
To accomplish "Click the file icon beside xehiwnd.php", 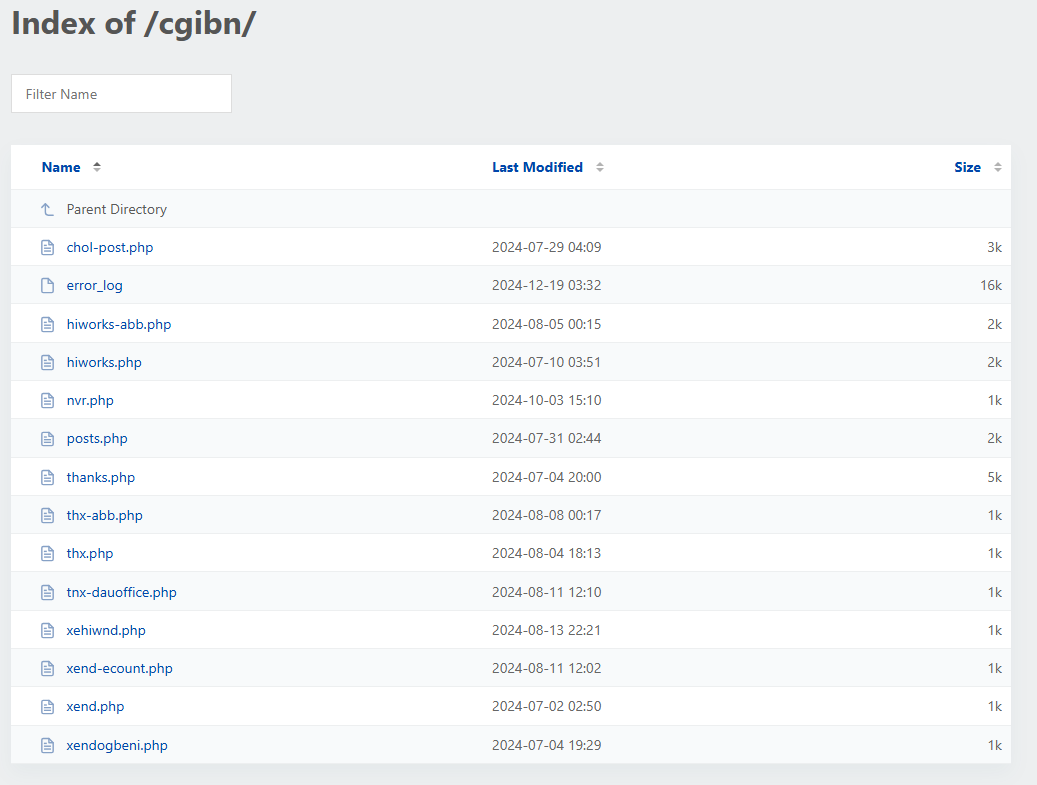I will [47, 630].
